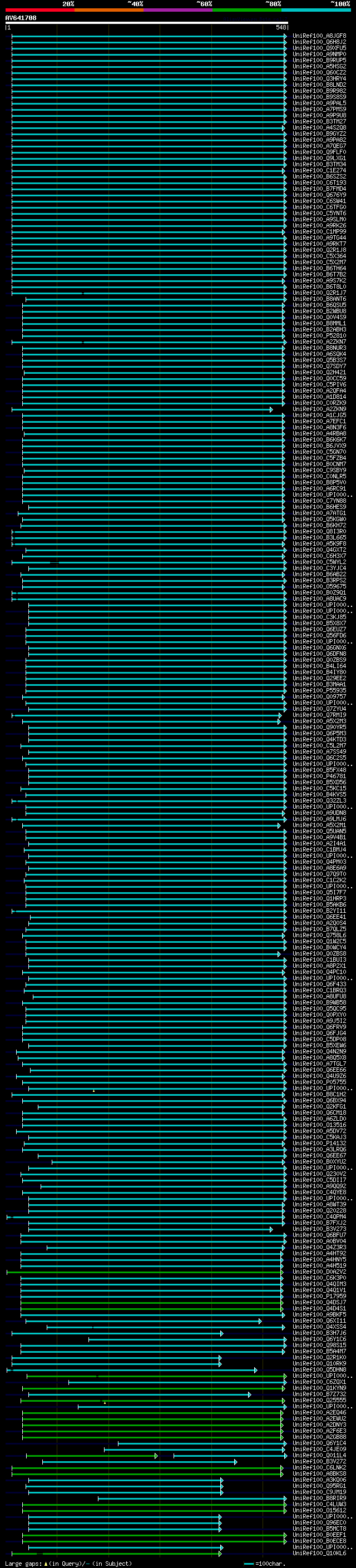356x1568 pixels.
Task: Select the UniRef100_Q5B3S7 label
Action: (x=319, y=360)
